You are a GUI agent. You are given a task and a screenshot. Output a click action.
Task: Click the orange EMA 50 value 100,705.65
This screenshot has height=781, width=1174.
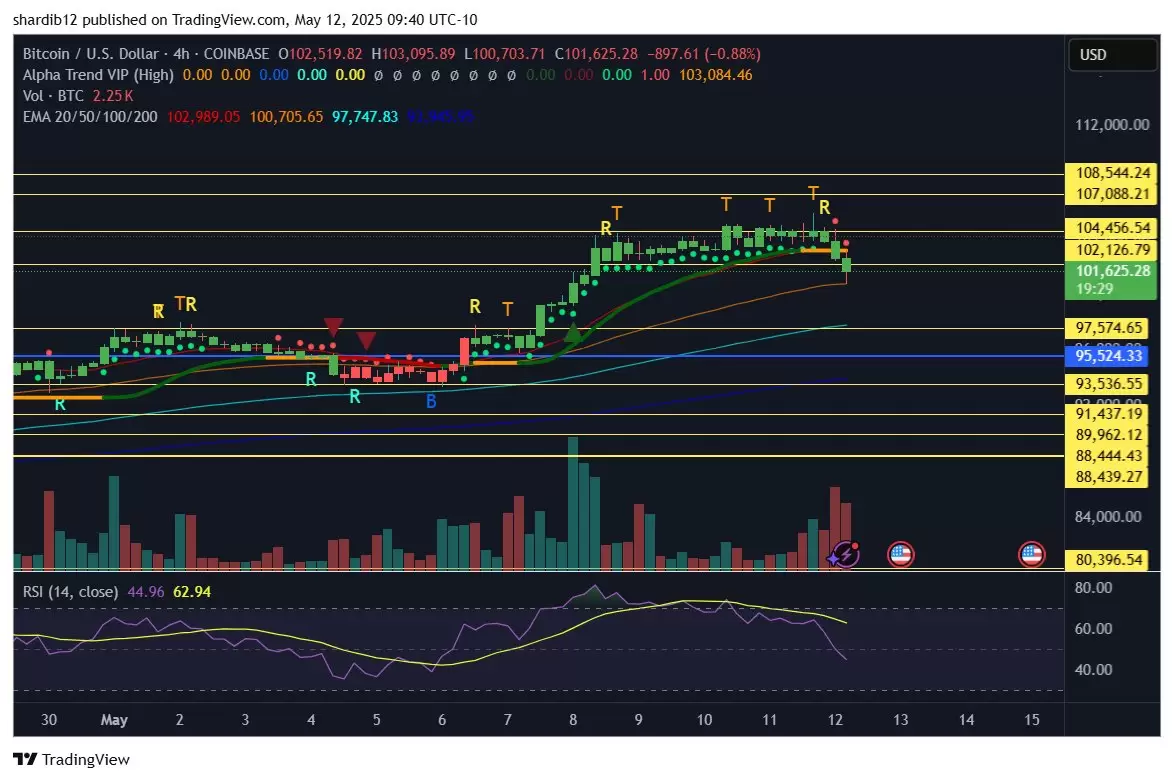[x=286, y=117]
